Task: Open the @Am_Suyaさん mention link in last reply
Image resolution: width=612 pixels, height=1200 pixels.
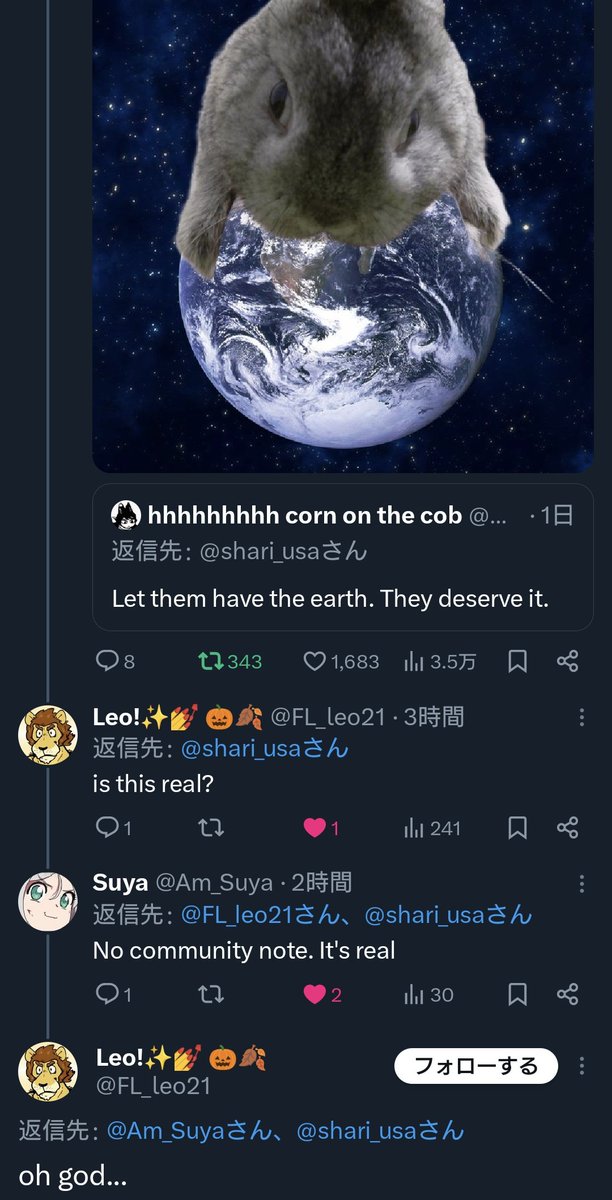Action: pyautogui.click(x=179, y=1131)
